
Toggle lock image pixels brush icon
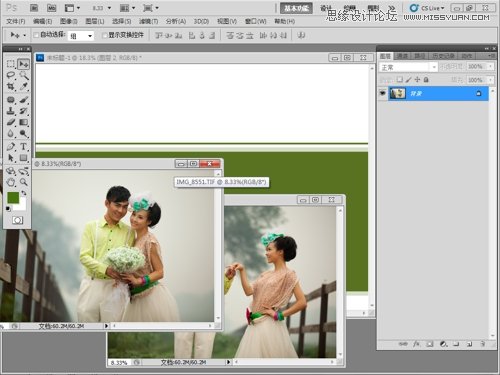pyautogui.click(x=408, y=80)
